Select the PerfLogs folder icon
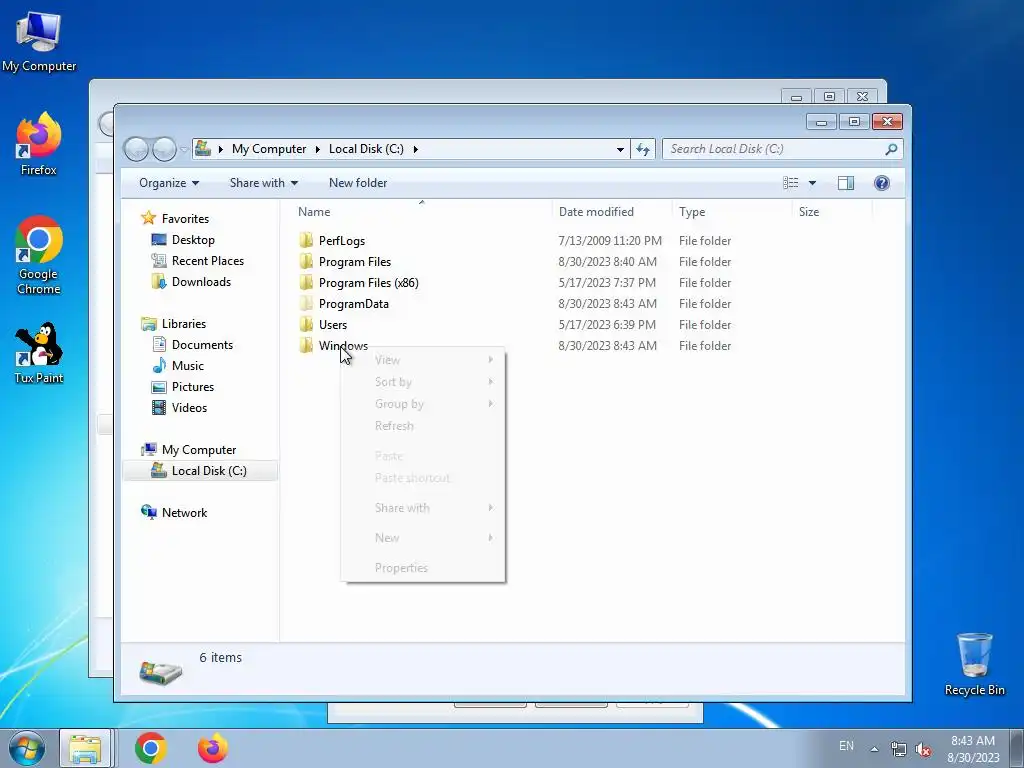Image resolution: width=1024 pixels, height=768 pixels. click(x=306, y=240)
